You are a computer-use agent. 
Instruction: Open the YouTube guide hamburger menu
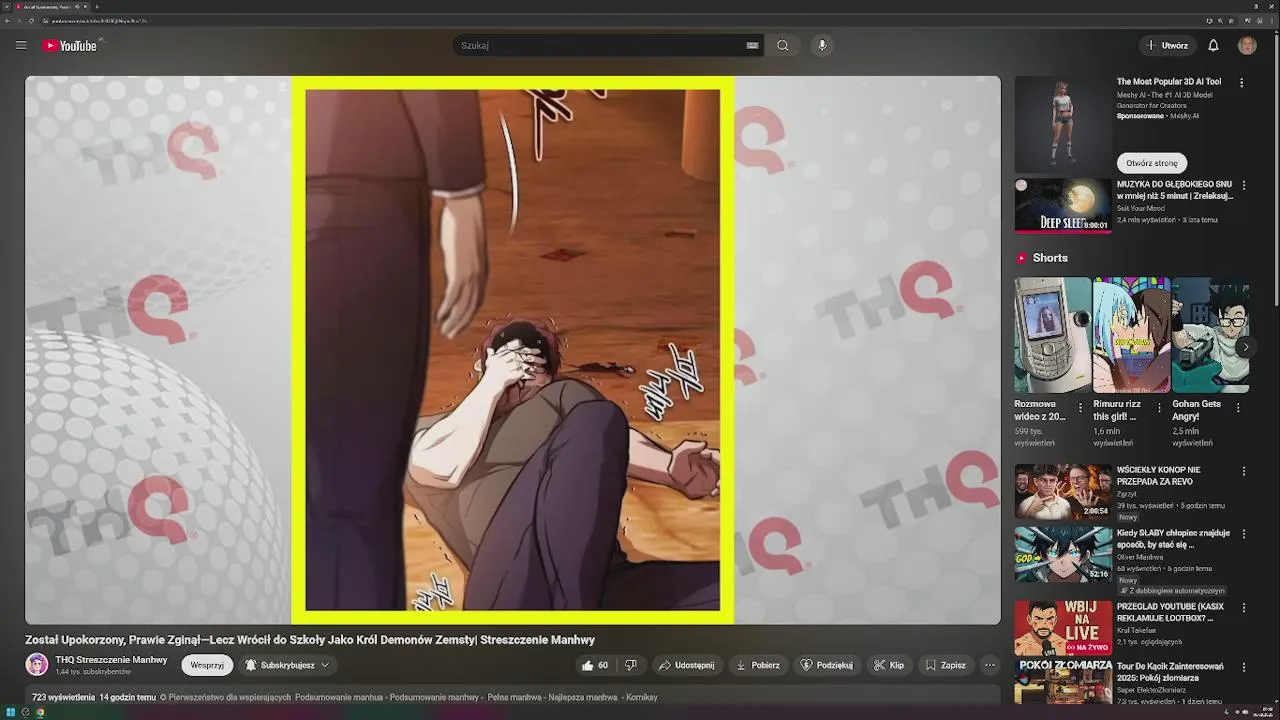[x=21, y=45]
